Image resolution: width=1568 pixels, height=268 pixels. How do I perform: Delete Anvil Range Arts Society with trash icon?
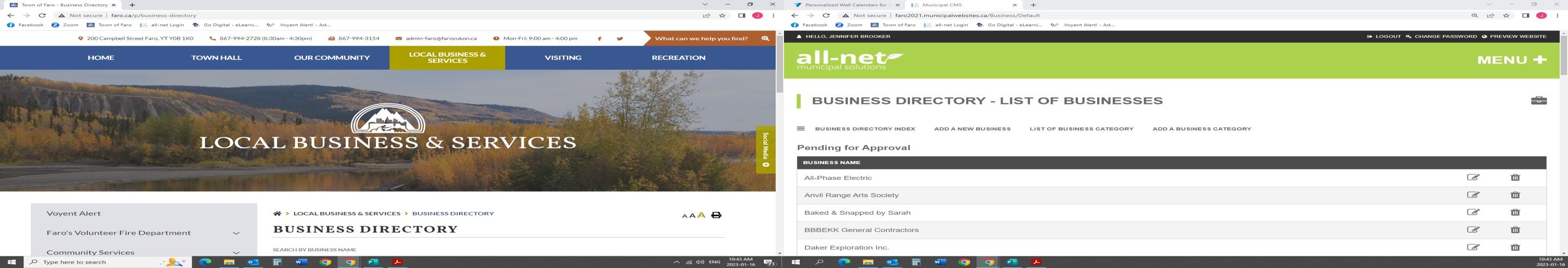click(1515, 195)
